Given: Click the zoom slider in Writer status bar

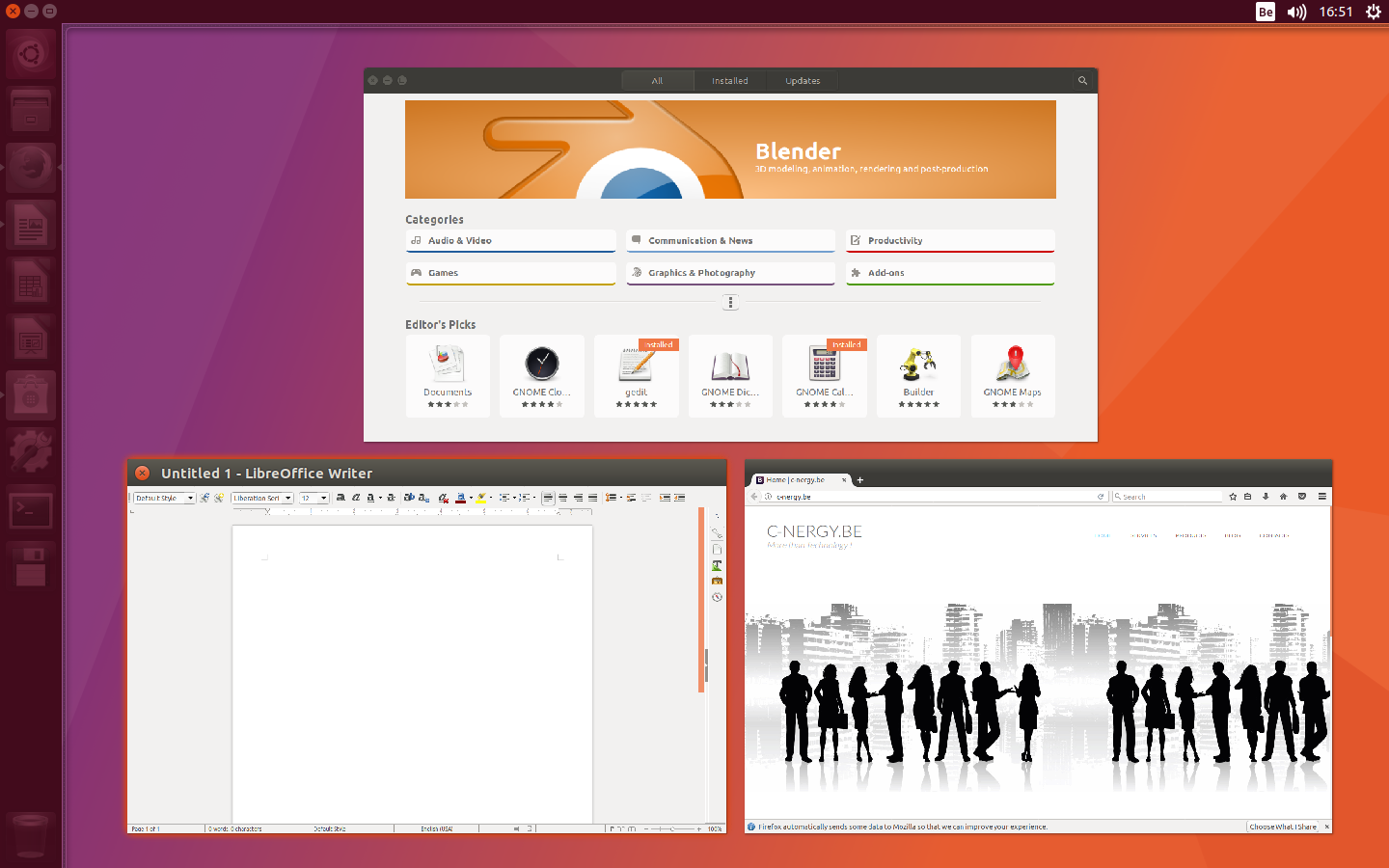Looking at the screenshot, I should click(672, 828).
